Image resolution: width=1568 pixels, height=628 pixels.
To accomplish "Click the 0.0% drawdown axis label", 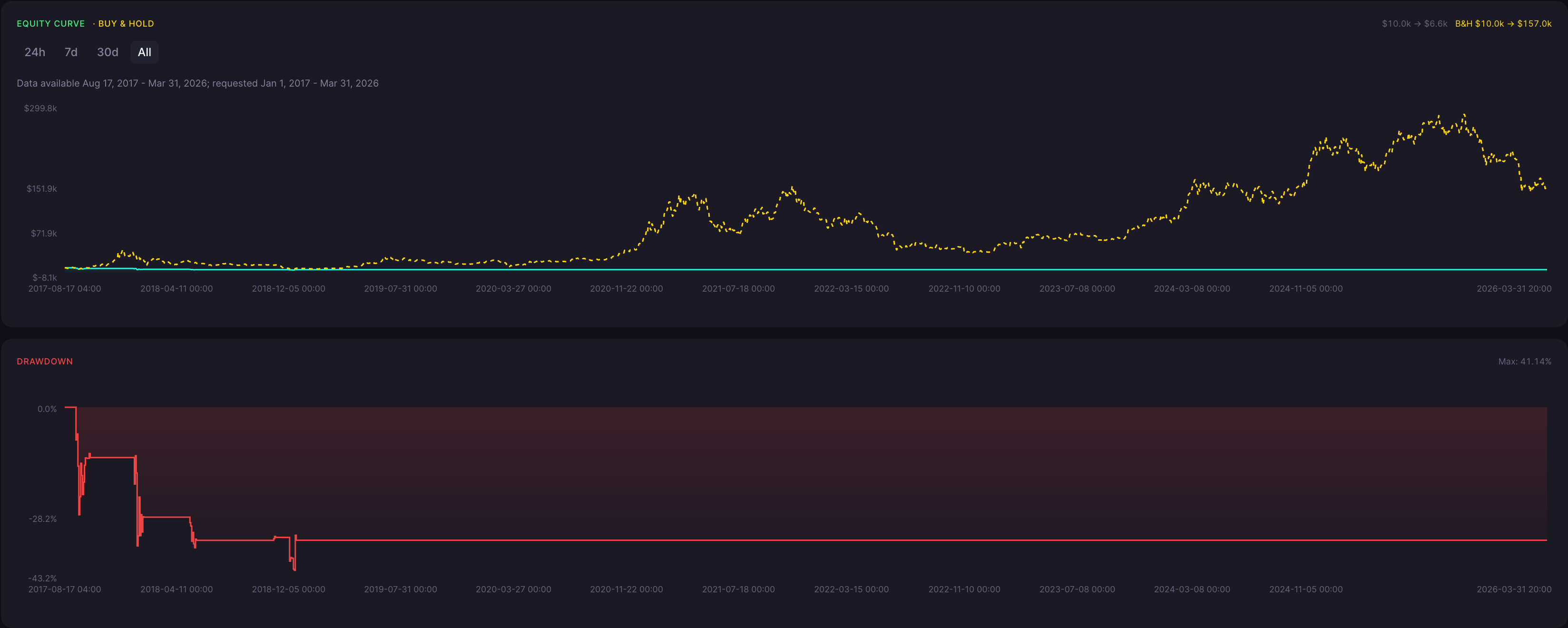I will [x=47, y=409].
